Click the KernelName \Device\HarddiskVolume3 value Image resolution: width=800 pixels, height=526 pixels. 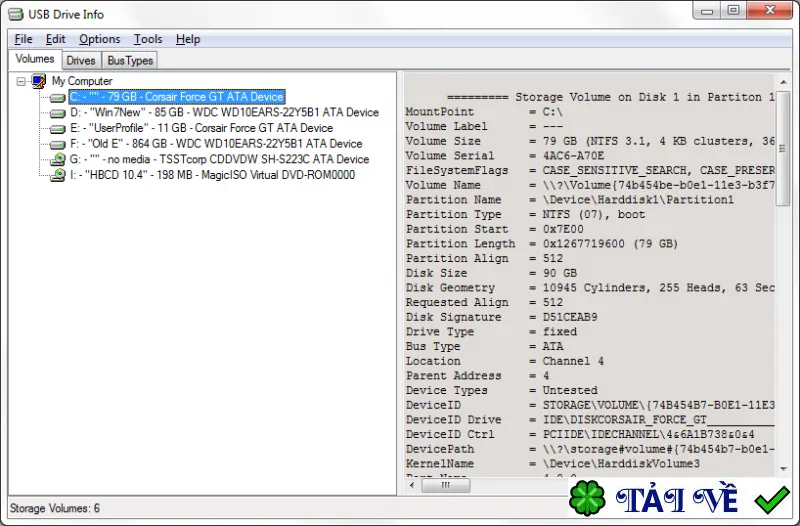(621, 464)
